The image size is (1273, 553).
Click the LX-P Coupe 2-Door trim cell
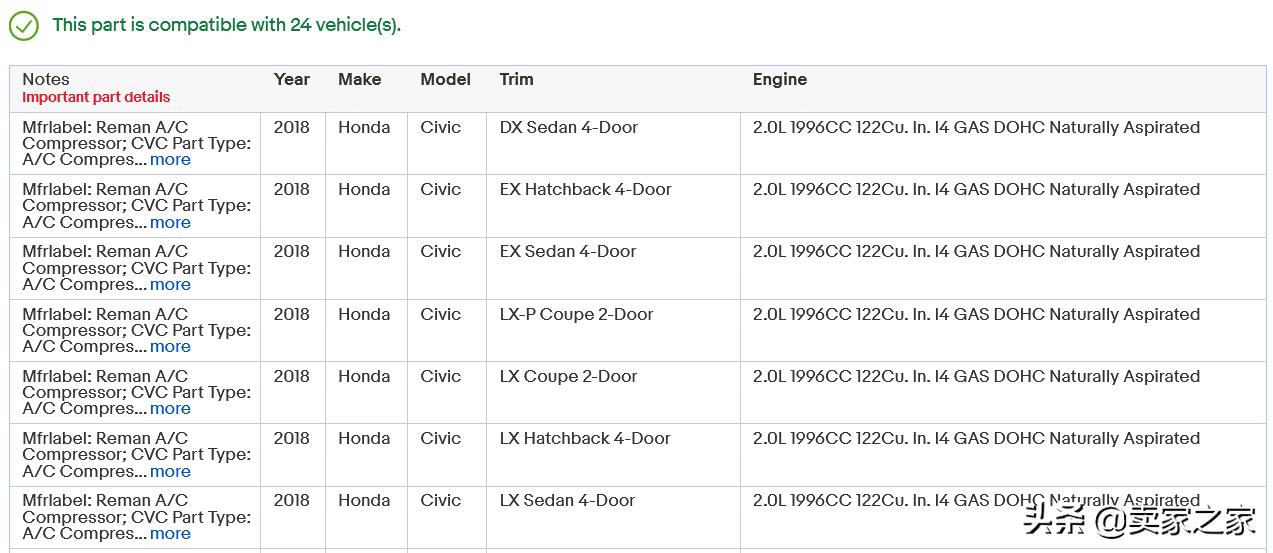pyautogui.click(x=576, y=314)
